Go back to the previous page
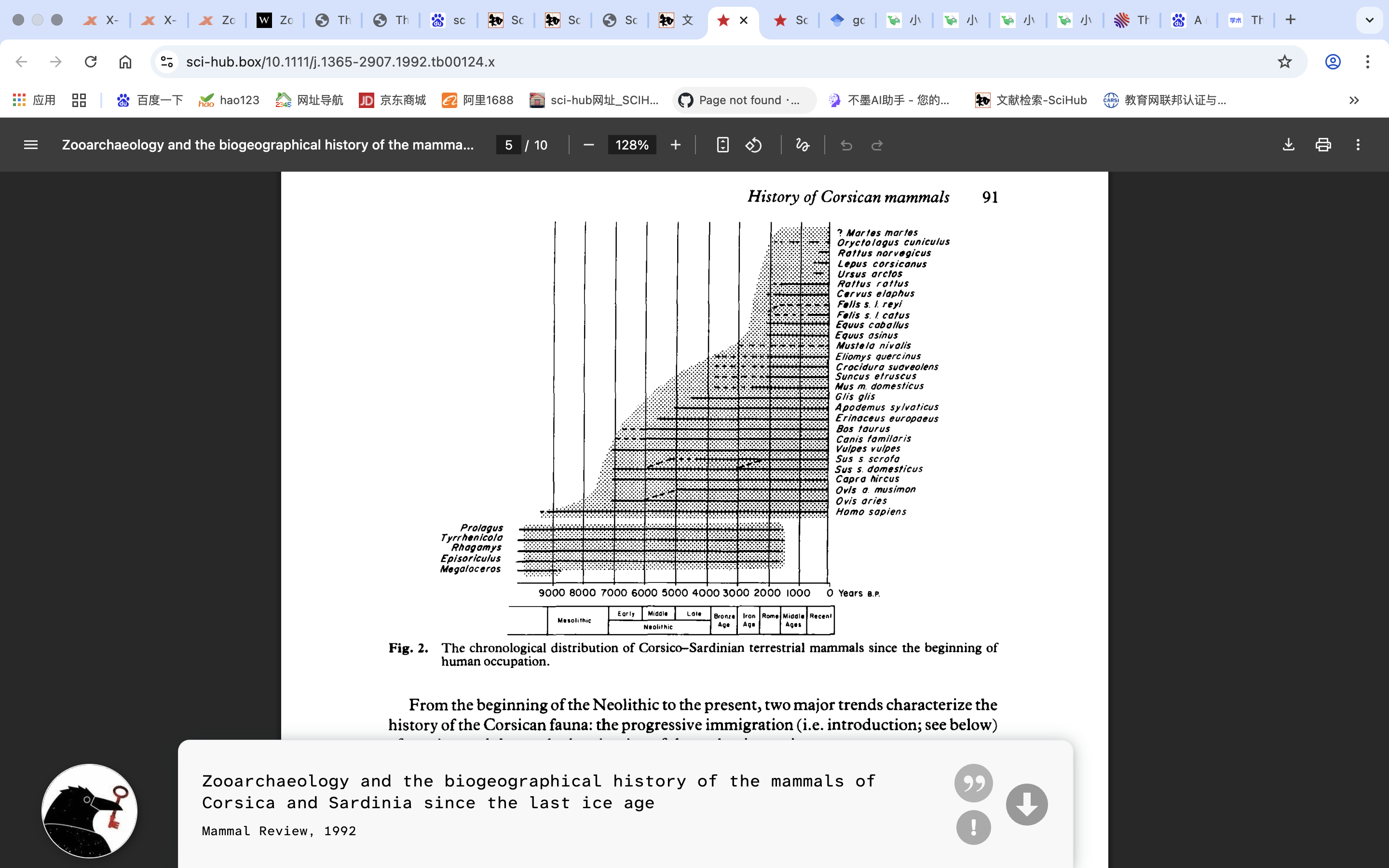 (x=21, y=61)
